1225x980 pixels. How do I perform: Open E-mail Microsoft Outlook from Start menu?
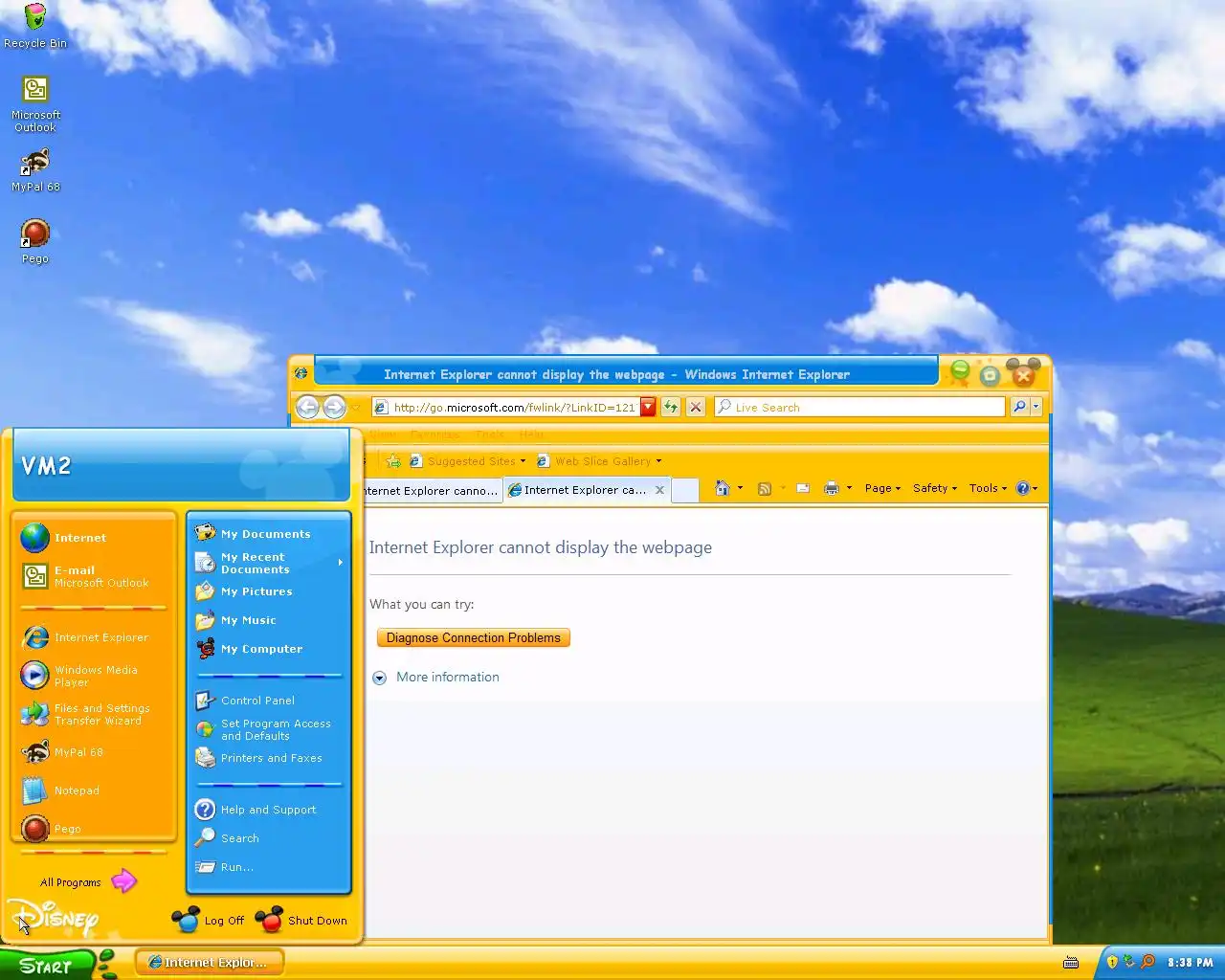pyautogui.click(x=94, y=576)
